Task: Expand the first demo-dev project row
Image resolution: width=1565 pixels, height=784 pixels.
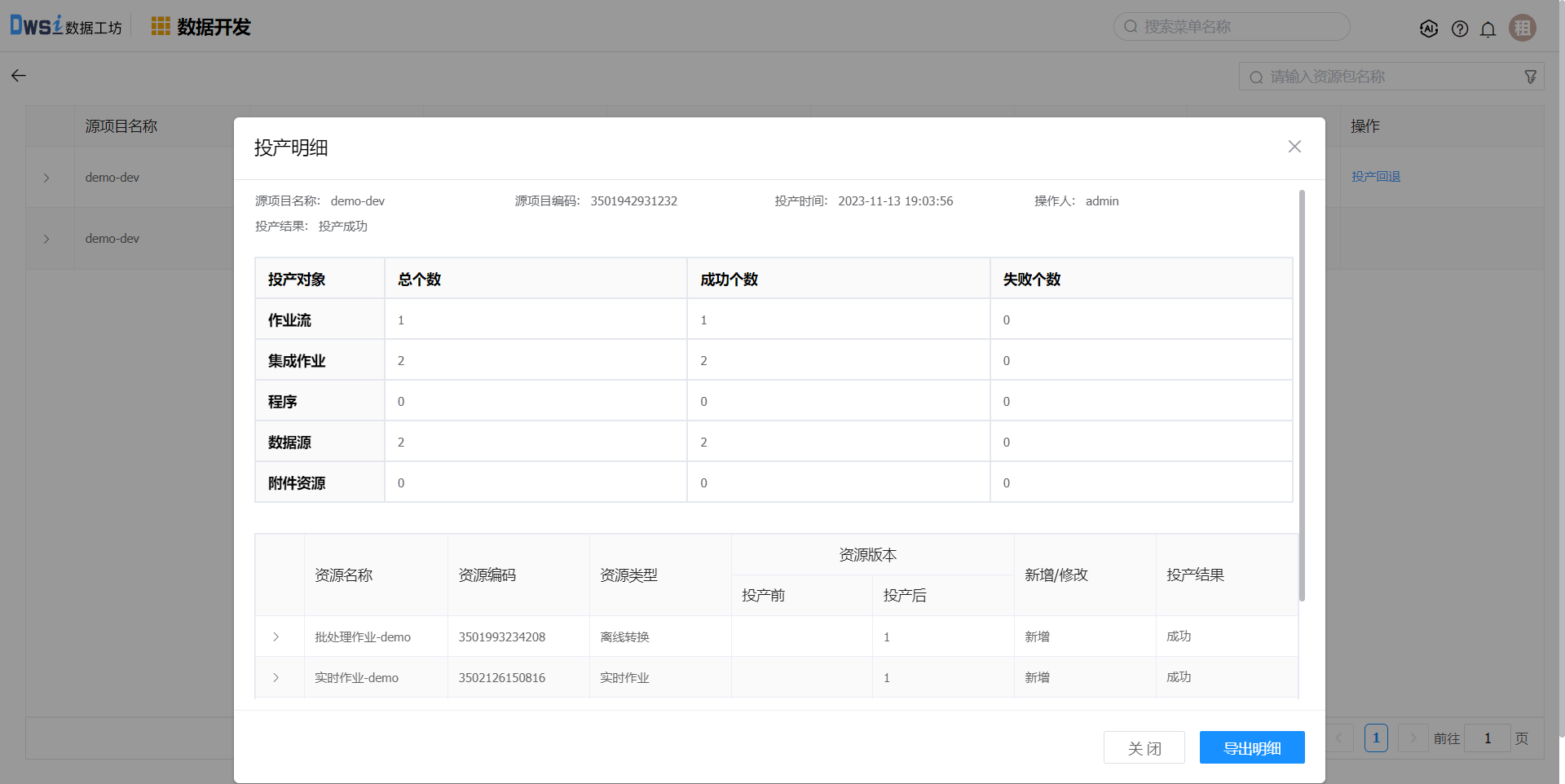Action: point(46,178)
